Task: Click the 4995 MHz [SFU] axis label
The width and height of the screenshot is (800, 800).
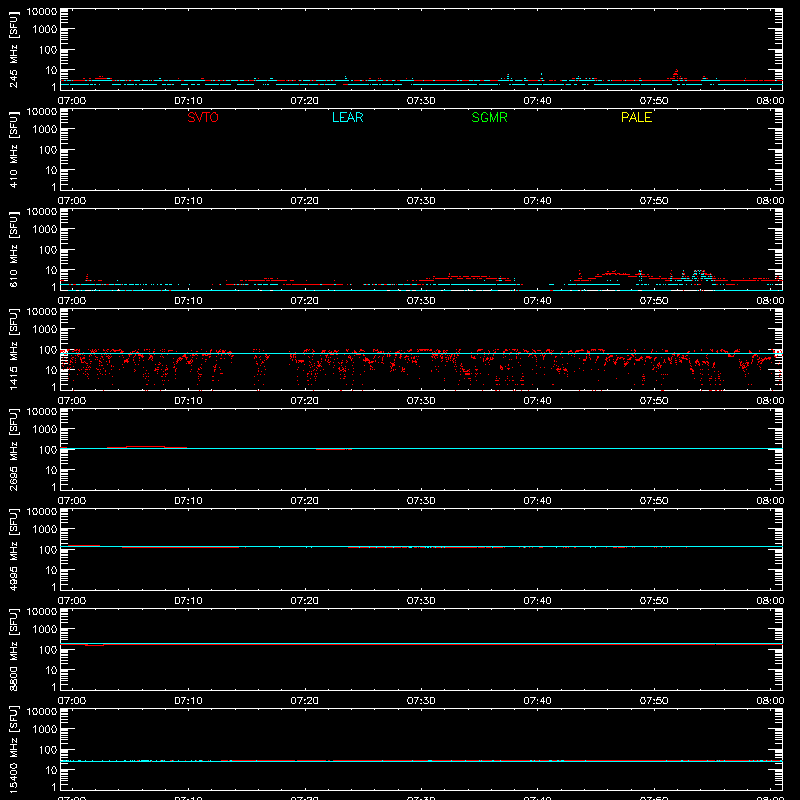Action: tap(14, 549)
